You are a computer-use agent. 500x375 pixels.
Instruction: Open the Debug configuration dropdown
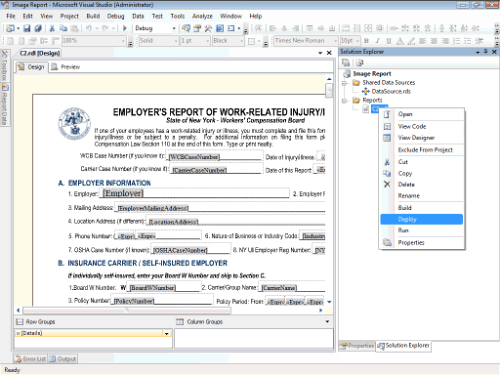(174, 28)
